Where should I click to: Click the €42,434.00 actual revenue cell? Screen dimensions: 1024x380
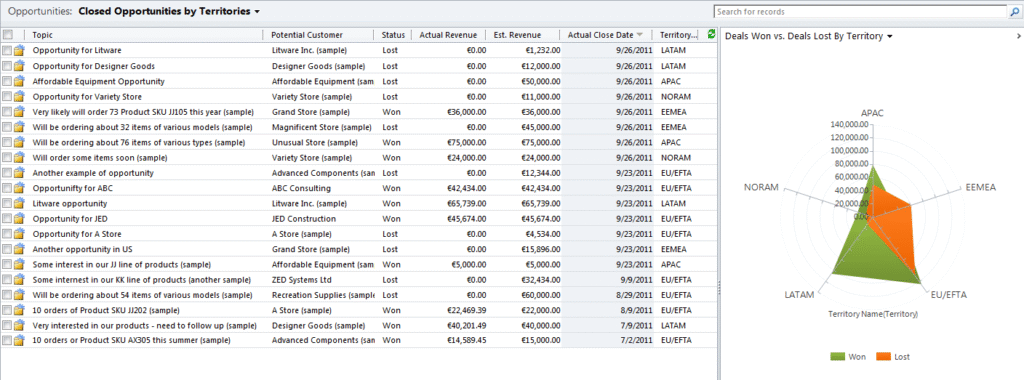tap(466, 188)
